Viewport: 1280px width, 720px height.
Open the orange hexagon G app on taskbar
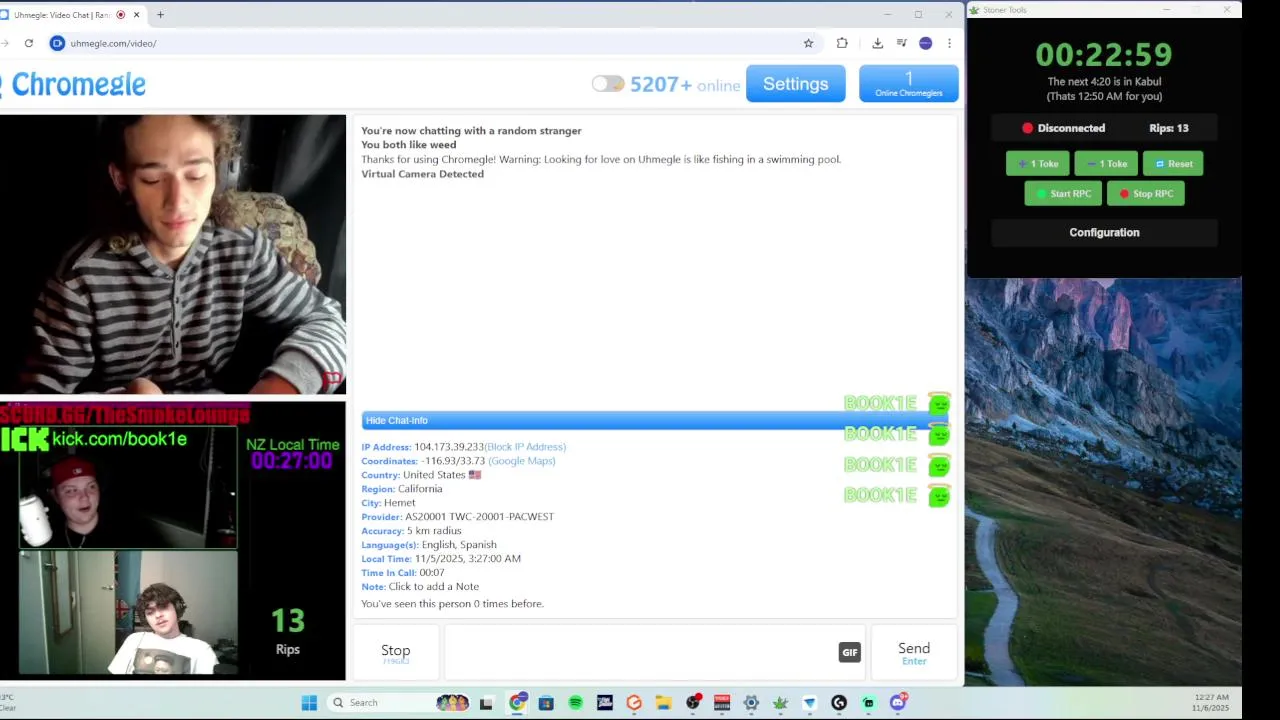click(x=634, y=703)
